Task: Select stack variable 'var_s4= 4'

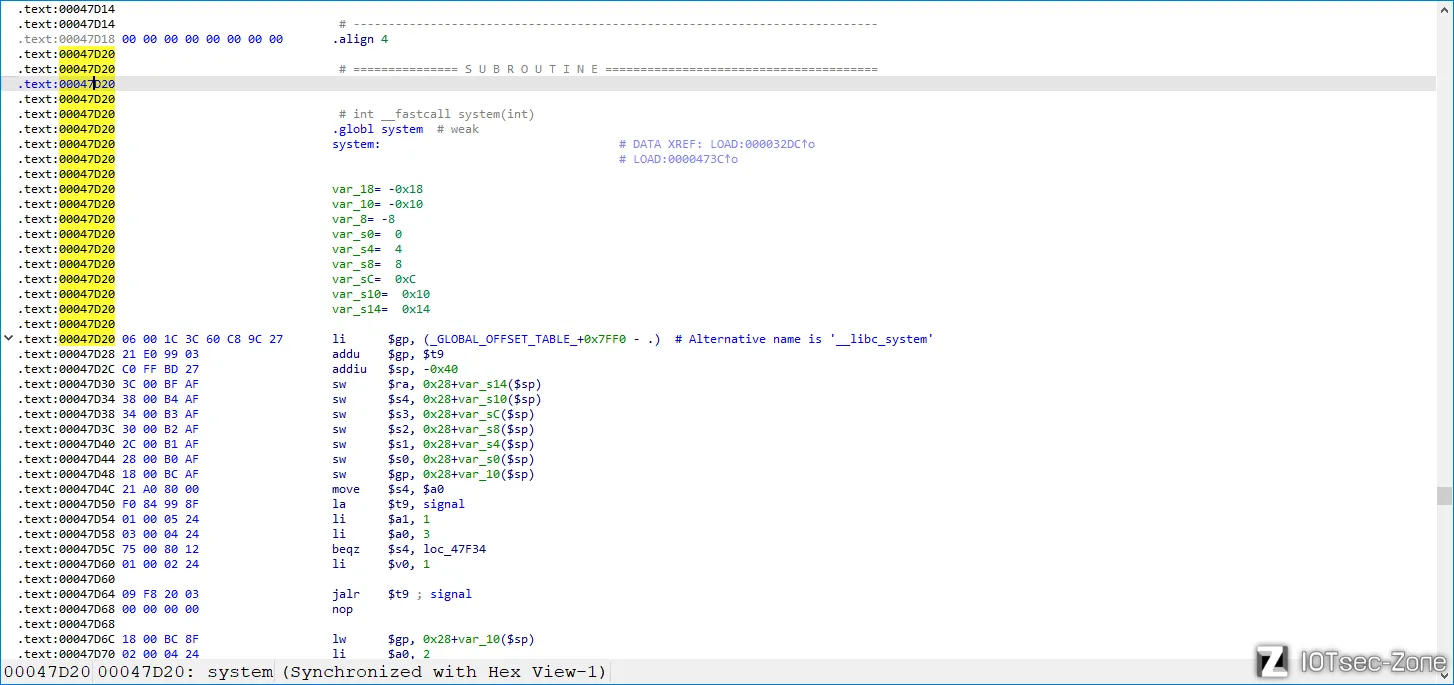Action: click(x=368, y=249)
